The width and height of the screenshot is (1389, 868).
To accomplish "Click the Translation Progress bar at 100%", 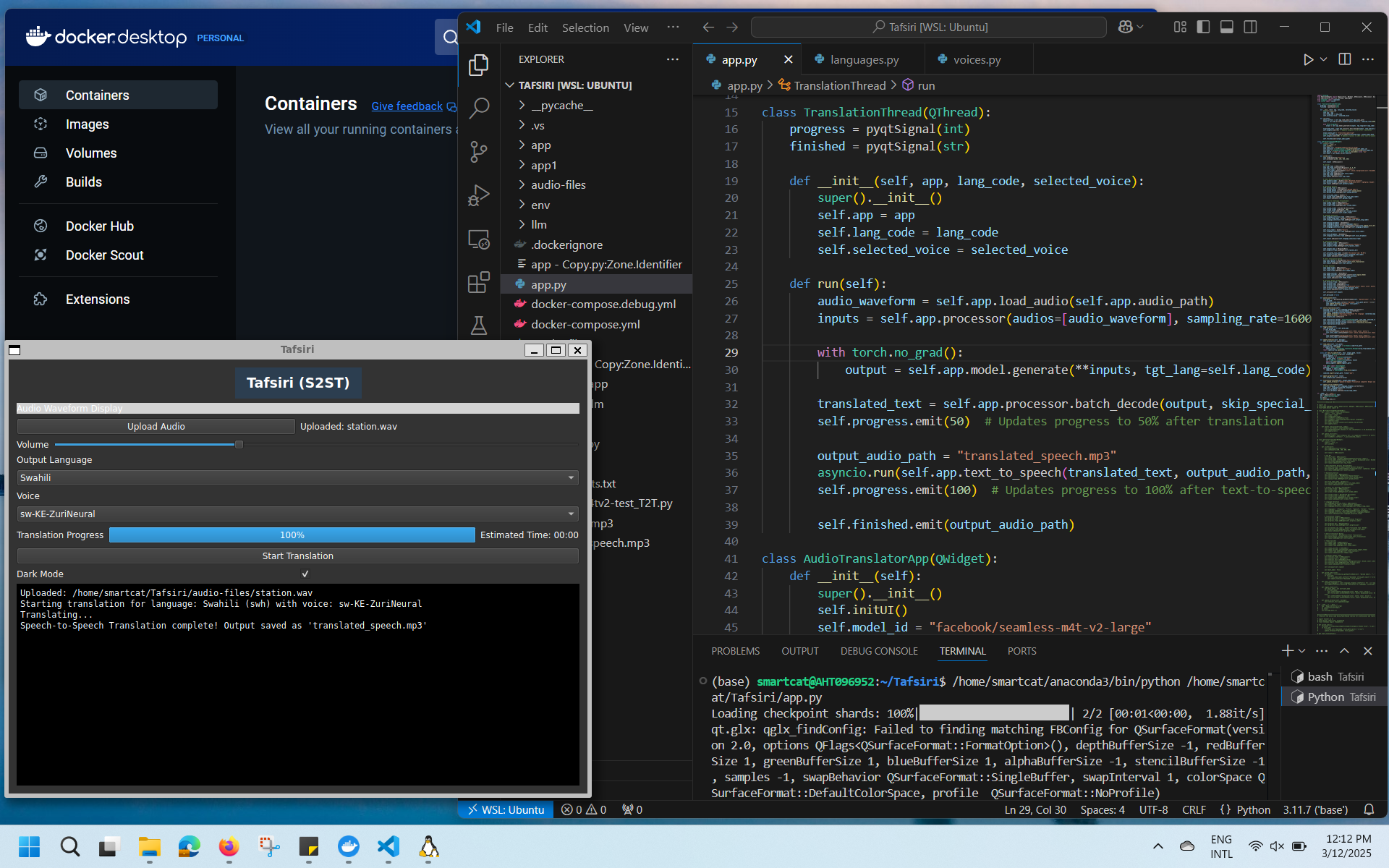I will click(x=292, y=535).
